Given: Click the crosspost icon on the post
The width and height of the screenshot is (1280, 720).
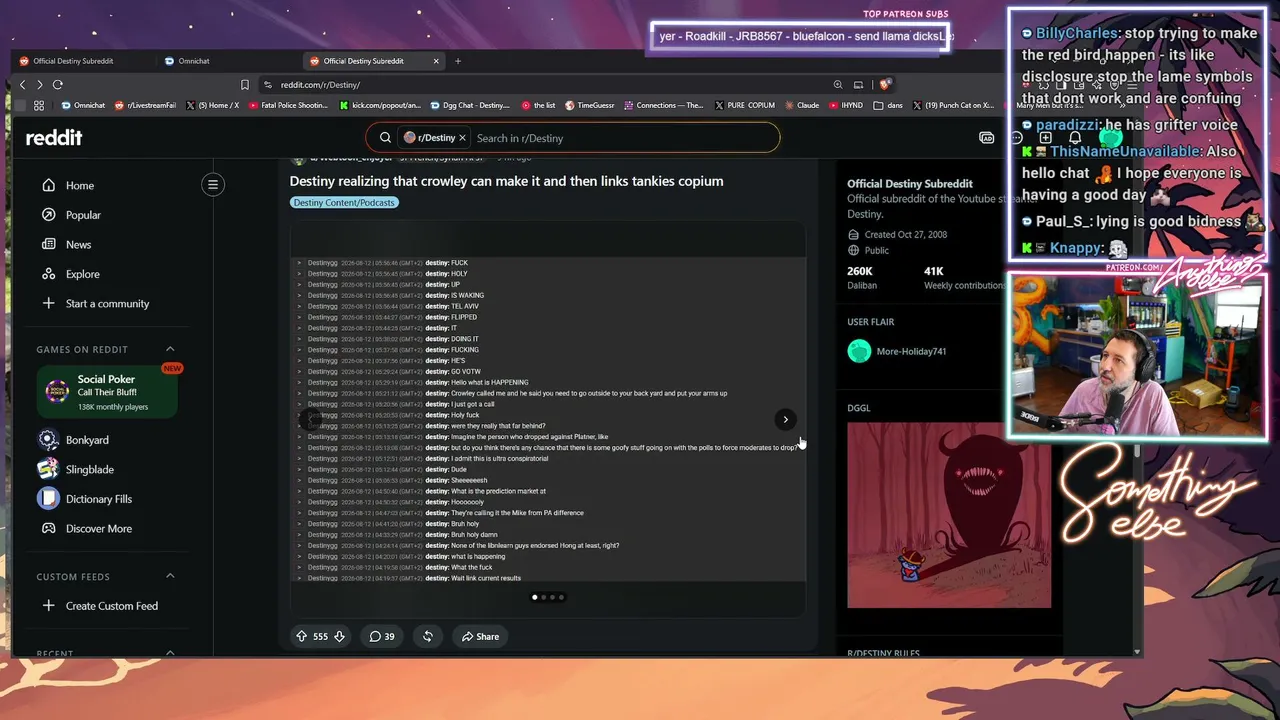Looking at the screenshot, I should [x=428, y=636].
